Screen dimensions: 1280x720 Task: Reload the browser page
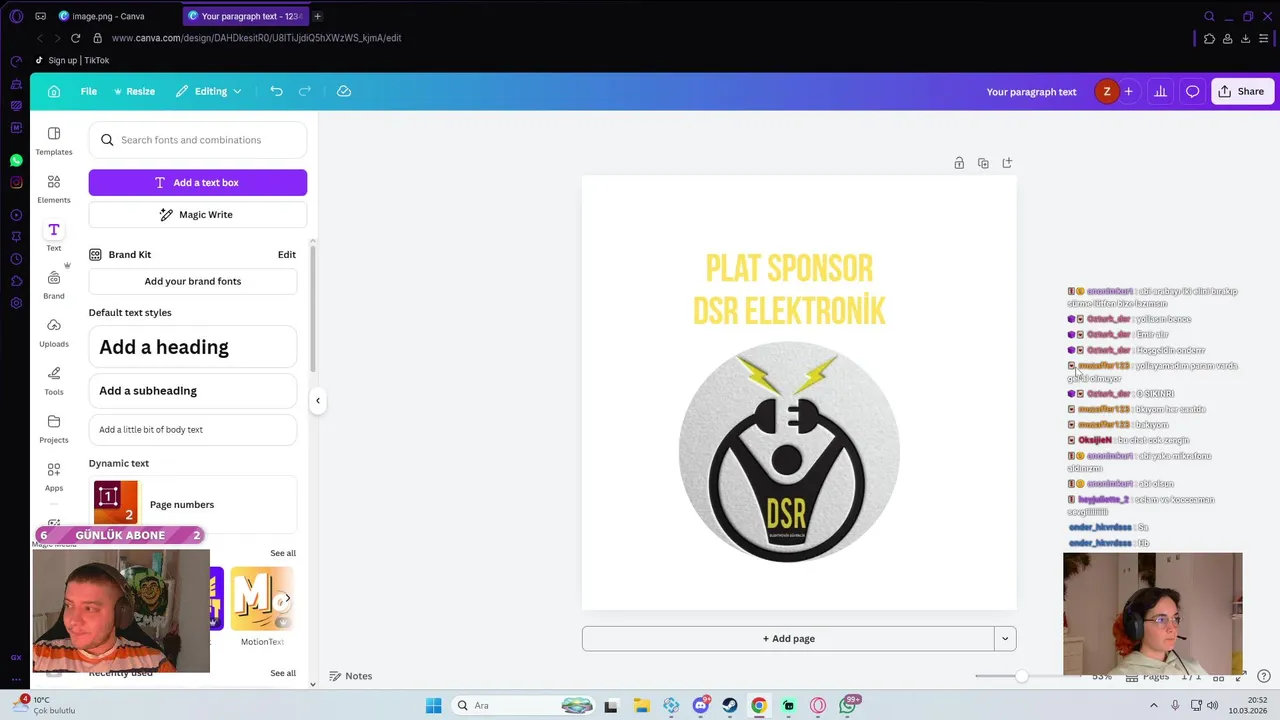pos(75,38)
